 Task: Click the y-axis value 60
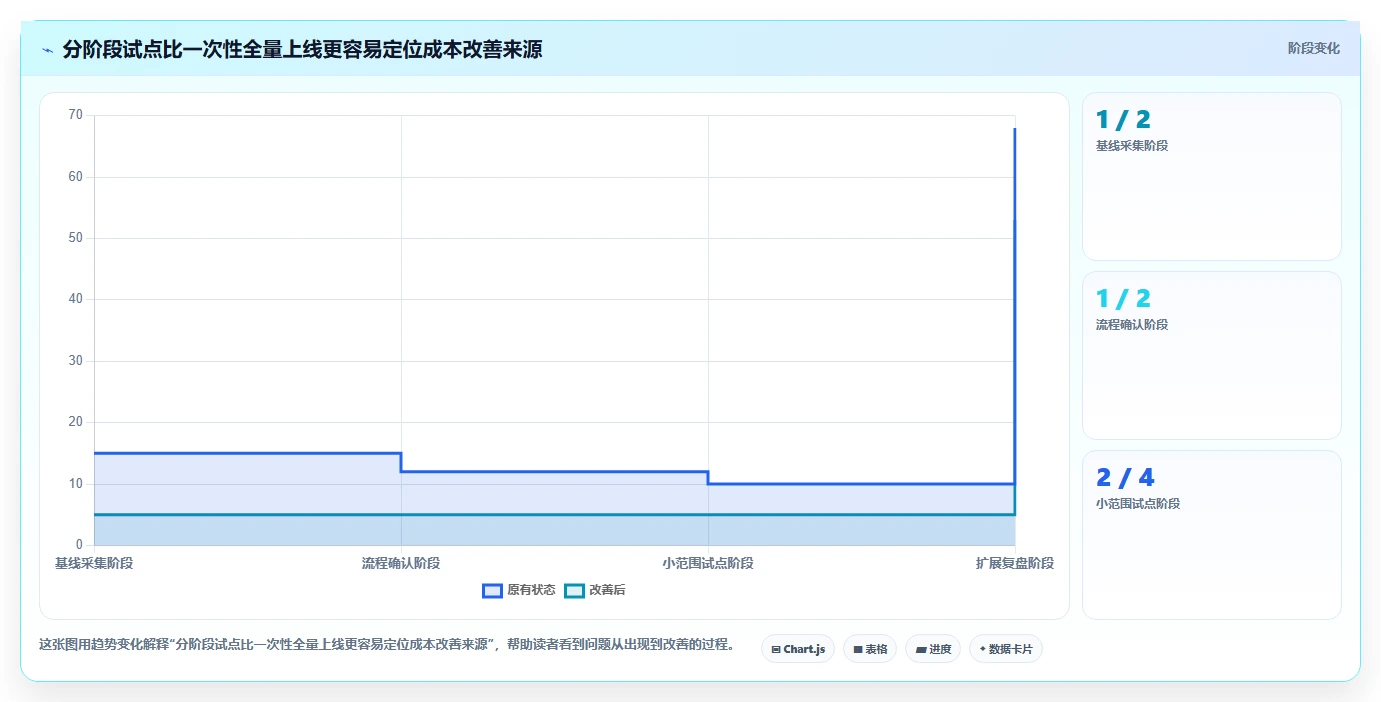(x=76, y=177)
